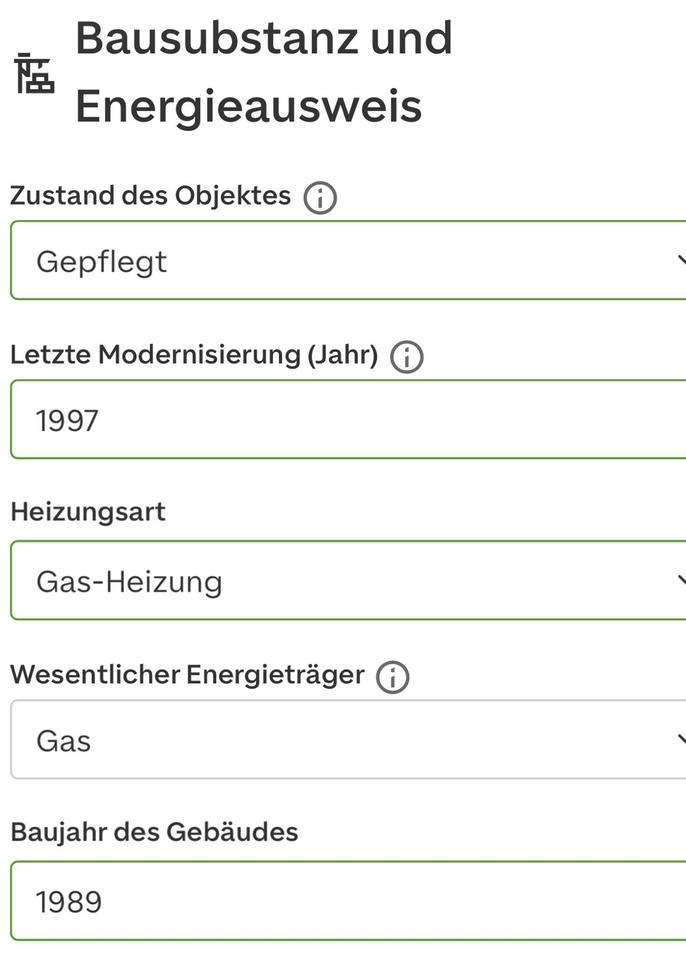Open the Zustand des Objektes dropdown showing Gepflegt
686x960 pixels.
click(348, 261)
